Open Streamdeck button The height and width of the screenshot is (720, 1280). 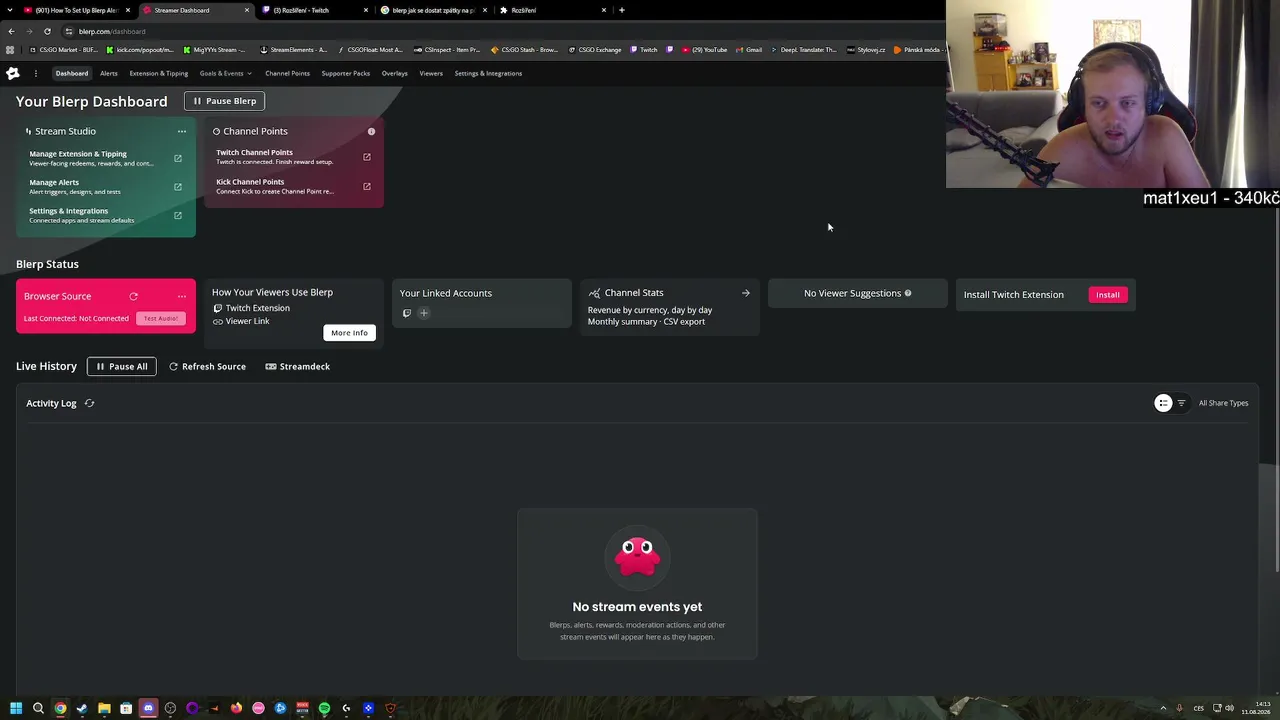point(298,366)
